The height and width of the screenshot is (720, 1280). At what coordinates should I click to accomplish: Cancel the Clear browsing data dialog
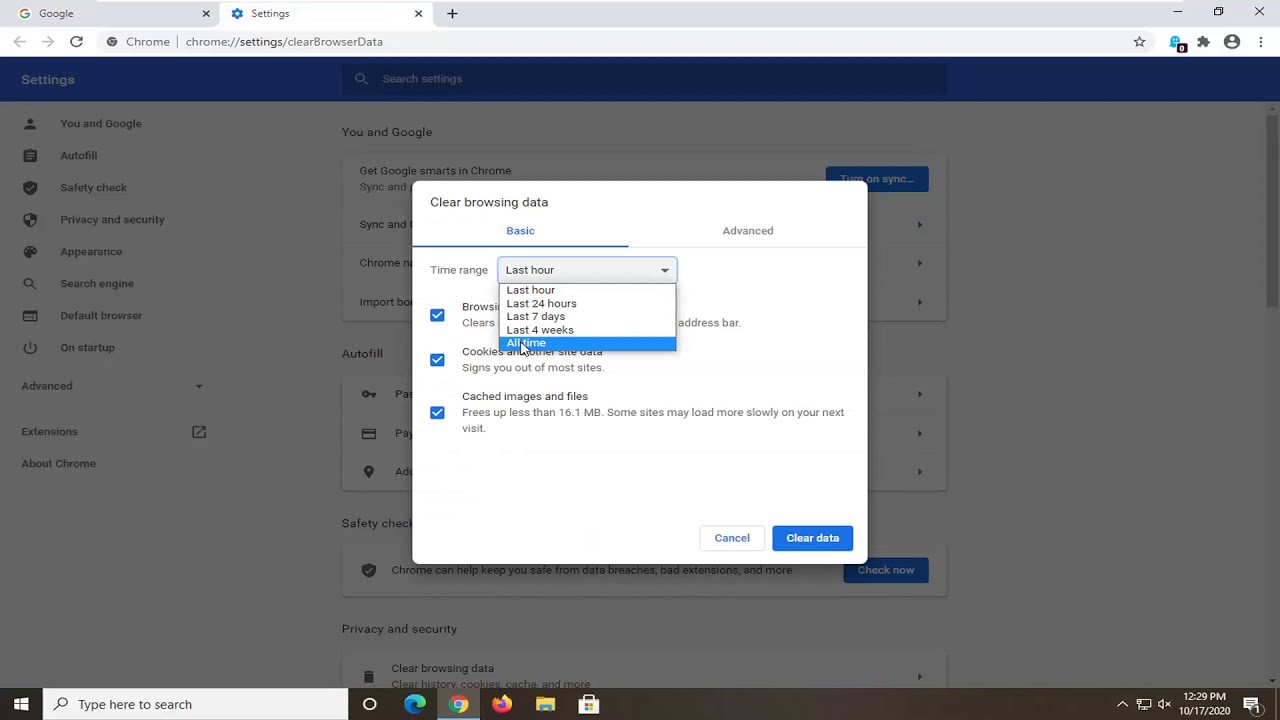pos(731,538)
